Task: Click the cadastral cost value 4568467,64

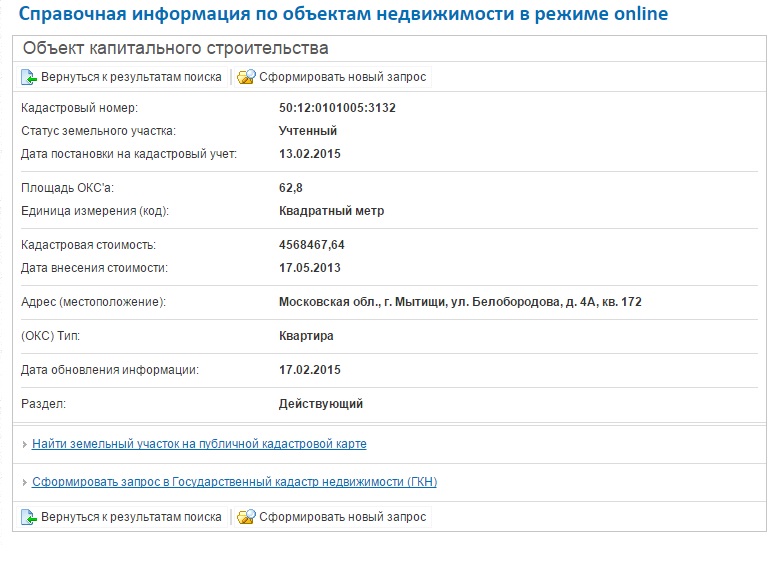Action: click(318, 245)
